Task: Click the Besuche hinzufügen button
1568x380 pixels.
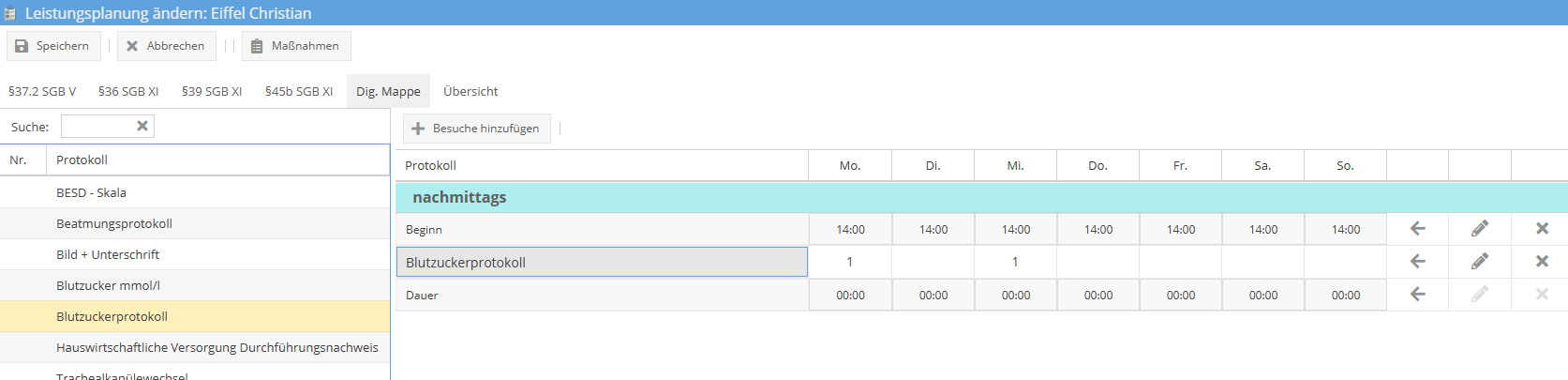Action: [477, 129]
